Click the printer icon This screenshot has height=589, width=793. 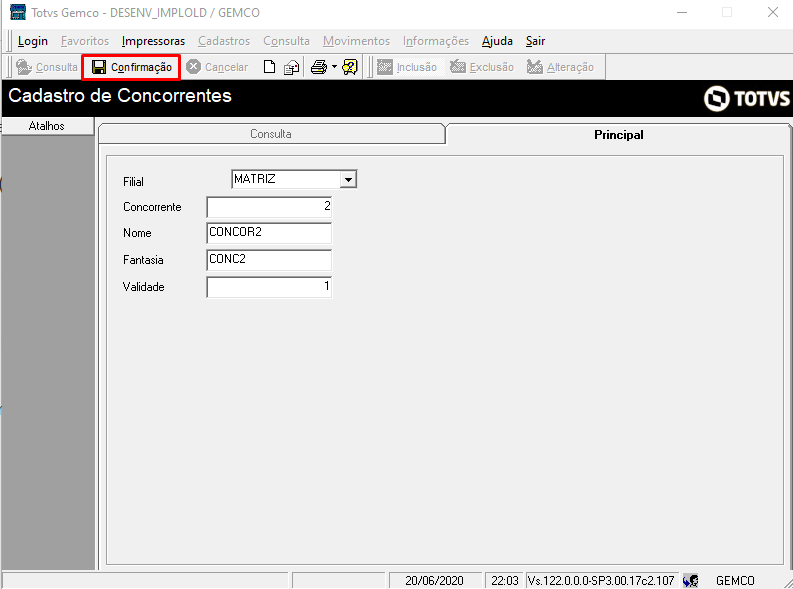(x=319, y=67)
